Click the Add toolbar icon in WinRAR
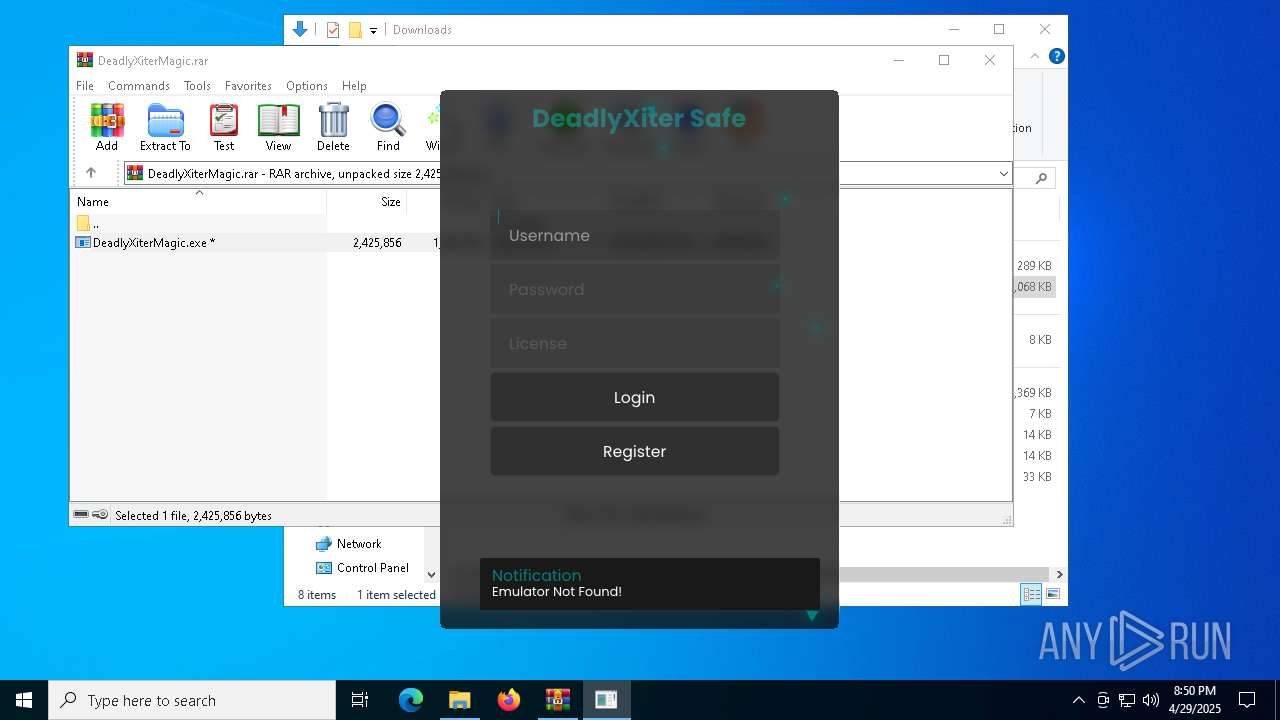This screenshot has height=720, width=1280. coord(107,128)
